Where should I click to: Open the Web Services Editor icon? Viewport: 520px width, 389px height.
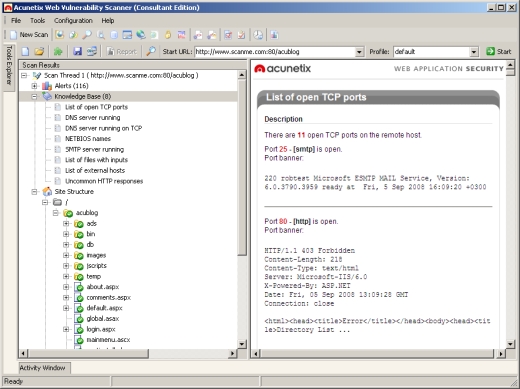tap(212, 35)
